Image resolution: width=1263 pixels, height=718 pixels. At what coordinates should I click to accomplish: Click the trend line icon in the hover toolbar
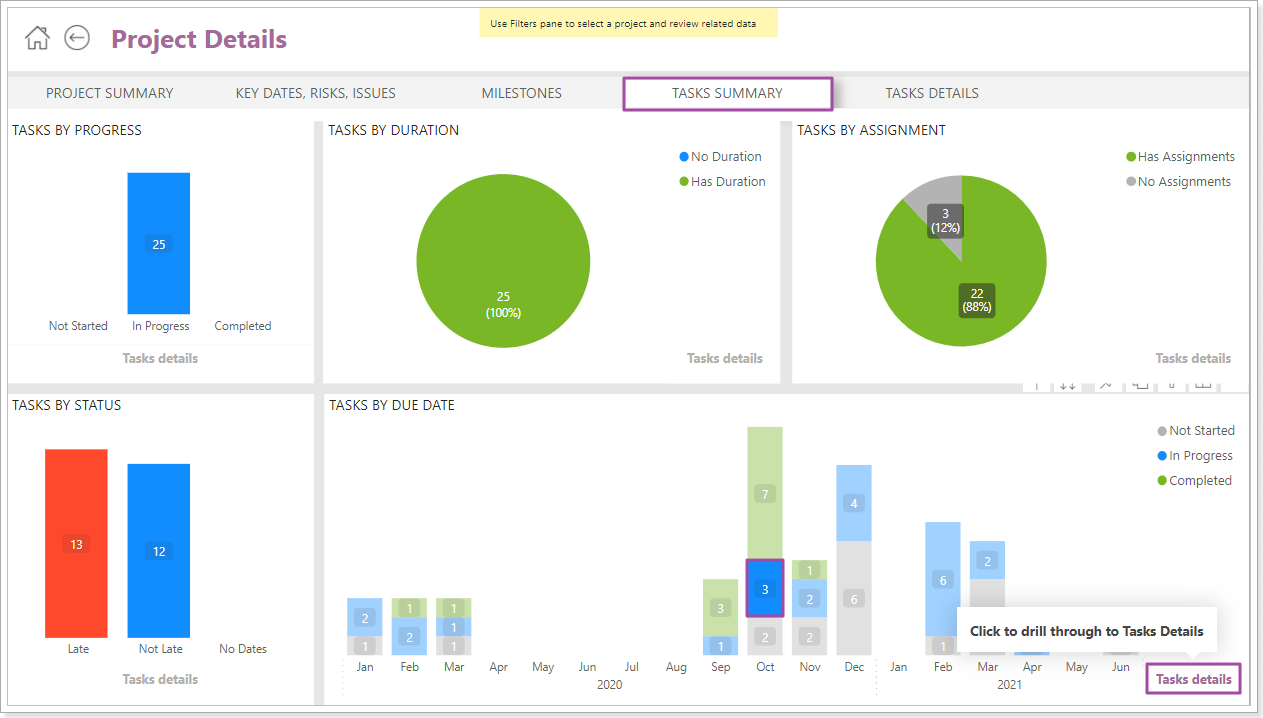[1105, 385]
